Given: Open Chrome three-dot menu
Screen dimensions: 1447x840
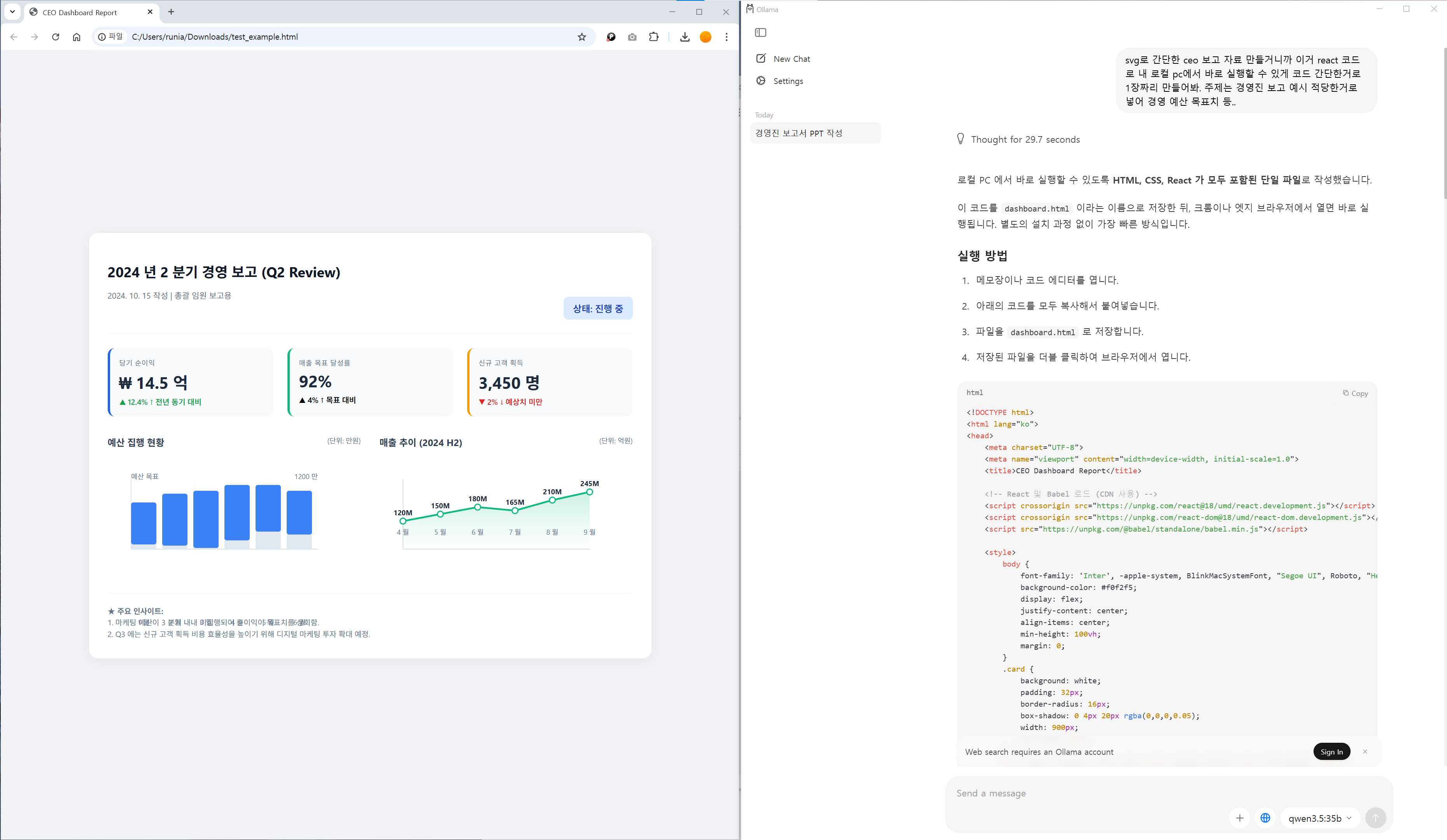Looking at the screenshot, I should pos(726,37).
